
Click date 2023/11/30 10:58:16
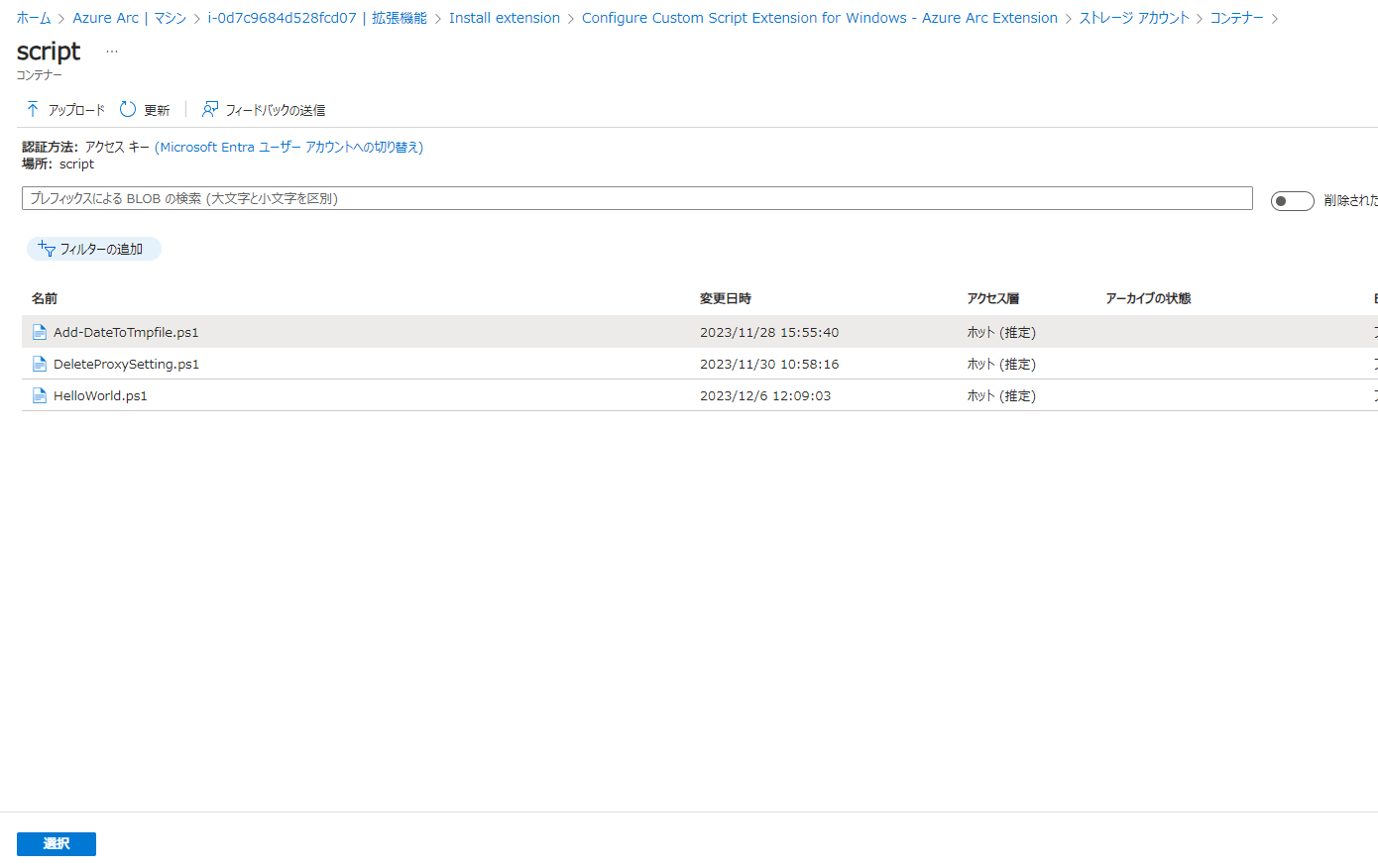pyautogui.click(x=769, y=364)
